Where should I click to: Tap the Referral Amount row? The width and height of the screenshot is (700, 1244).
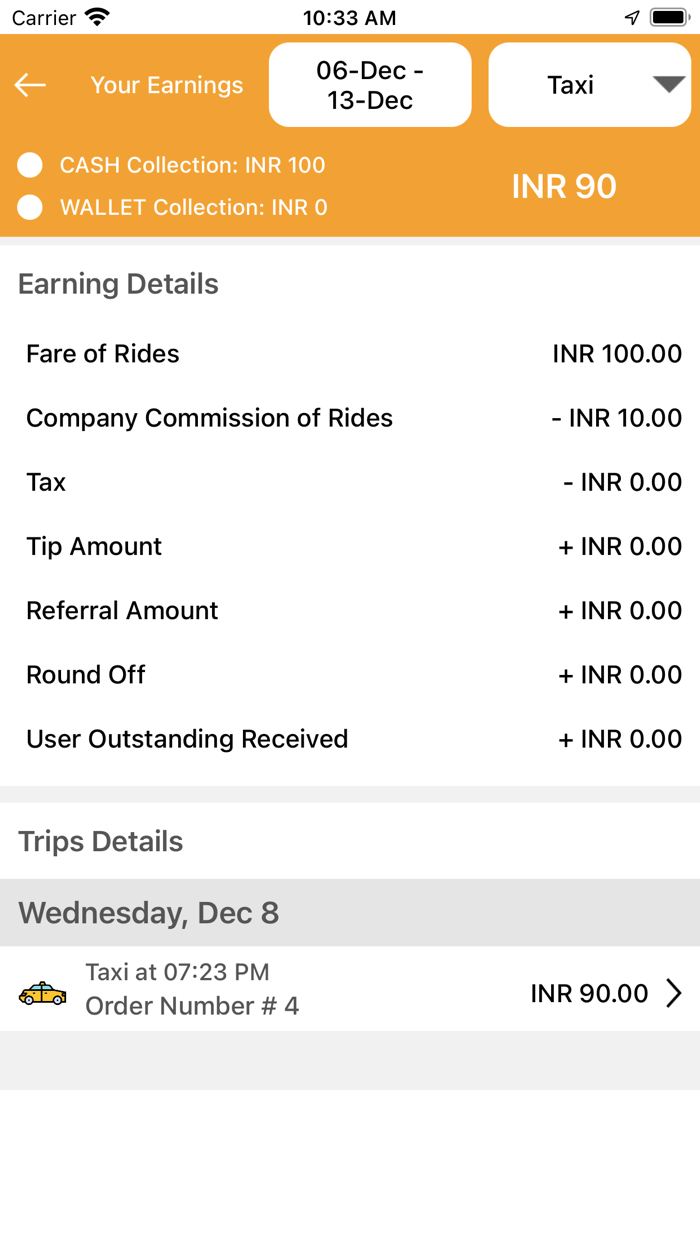(x=350, y=611)
